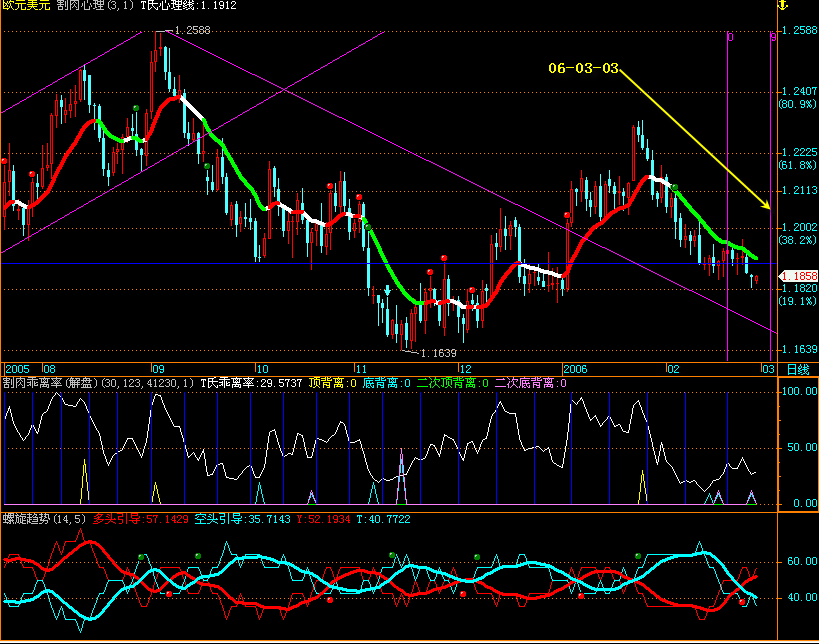
Task: Click the 10 month label on the date axis
Action: [262, 369]
